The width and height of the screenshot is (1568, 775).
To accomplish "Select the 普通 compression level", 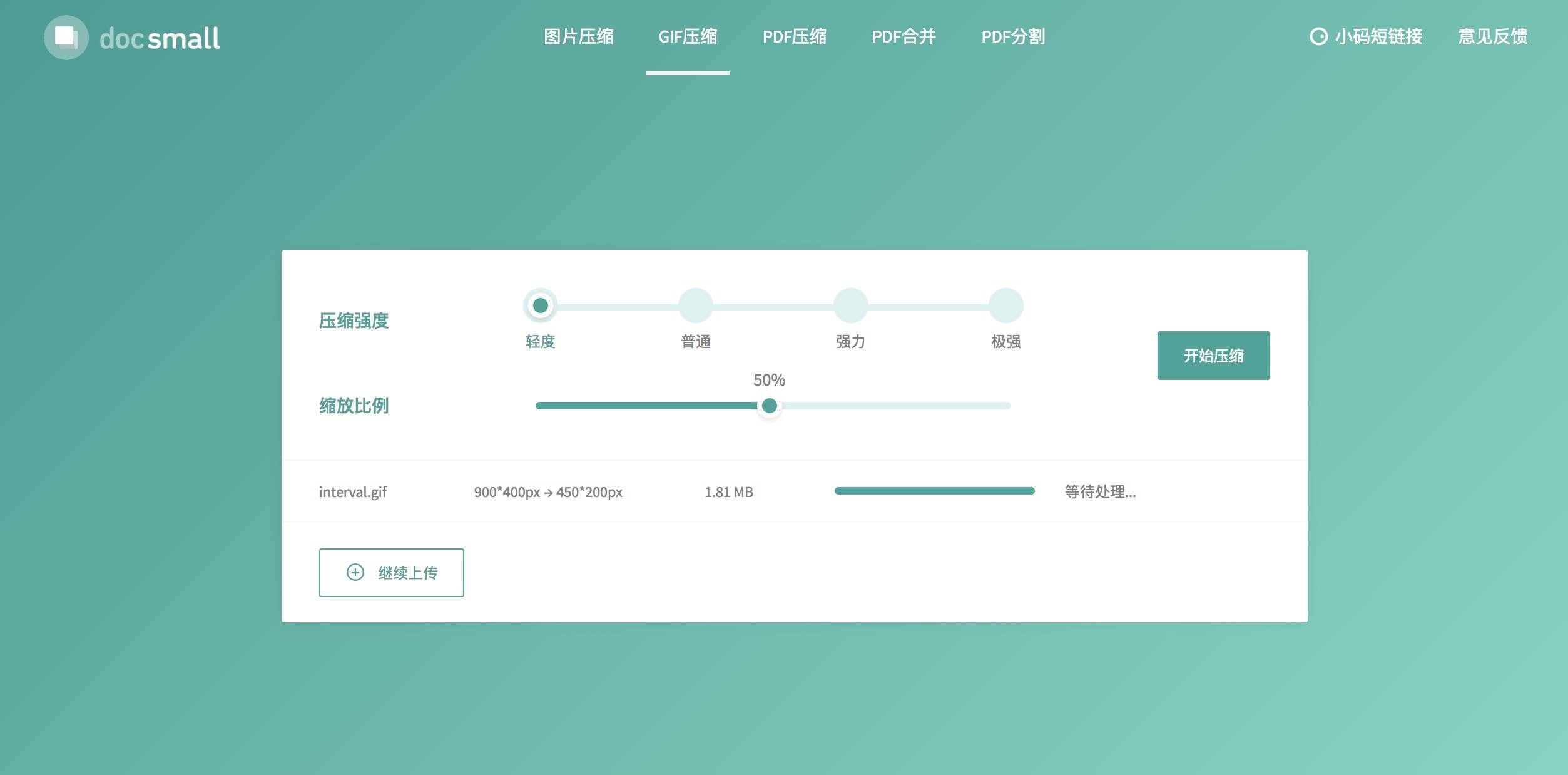I will pyautogui.click(x=696, y=305).
